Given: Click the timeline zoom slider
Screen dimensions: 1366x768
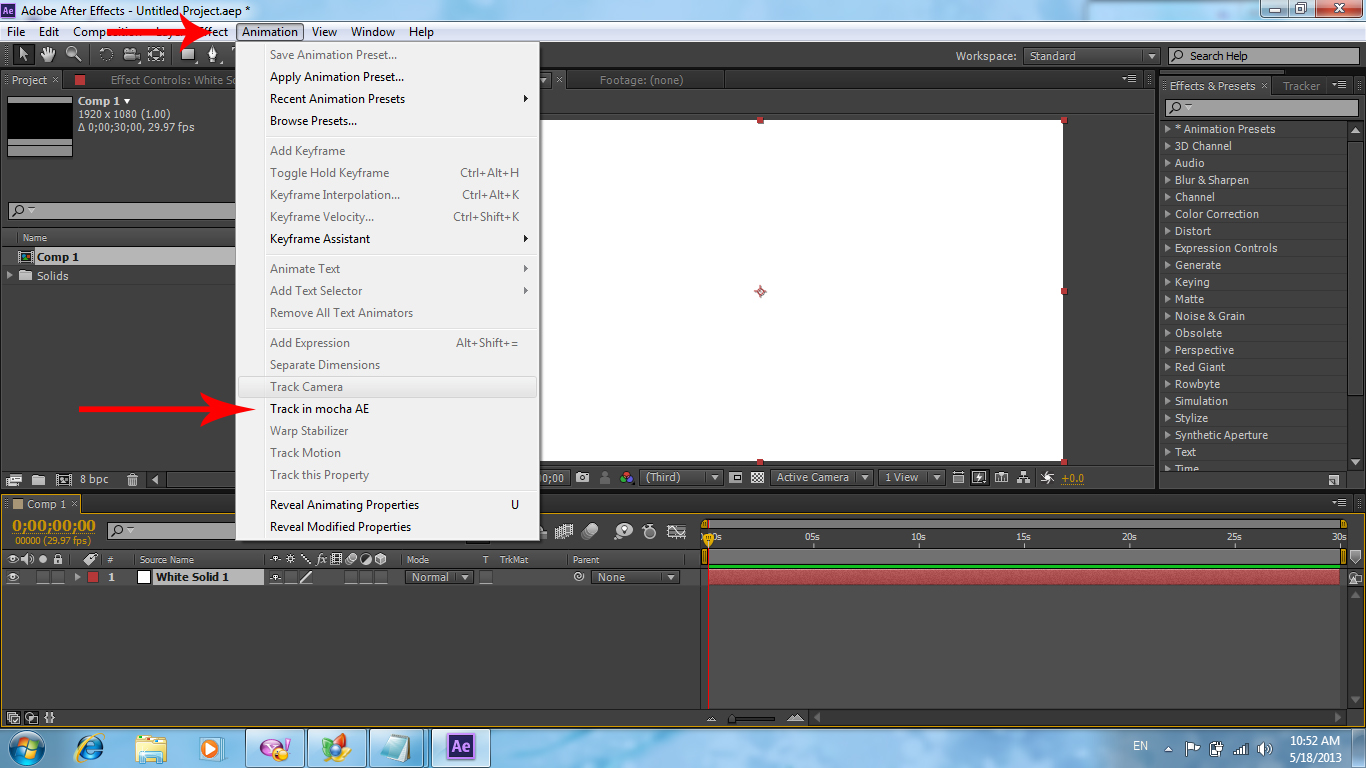Looking at the screenshot, I should coord(752,718).
